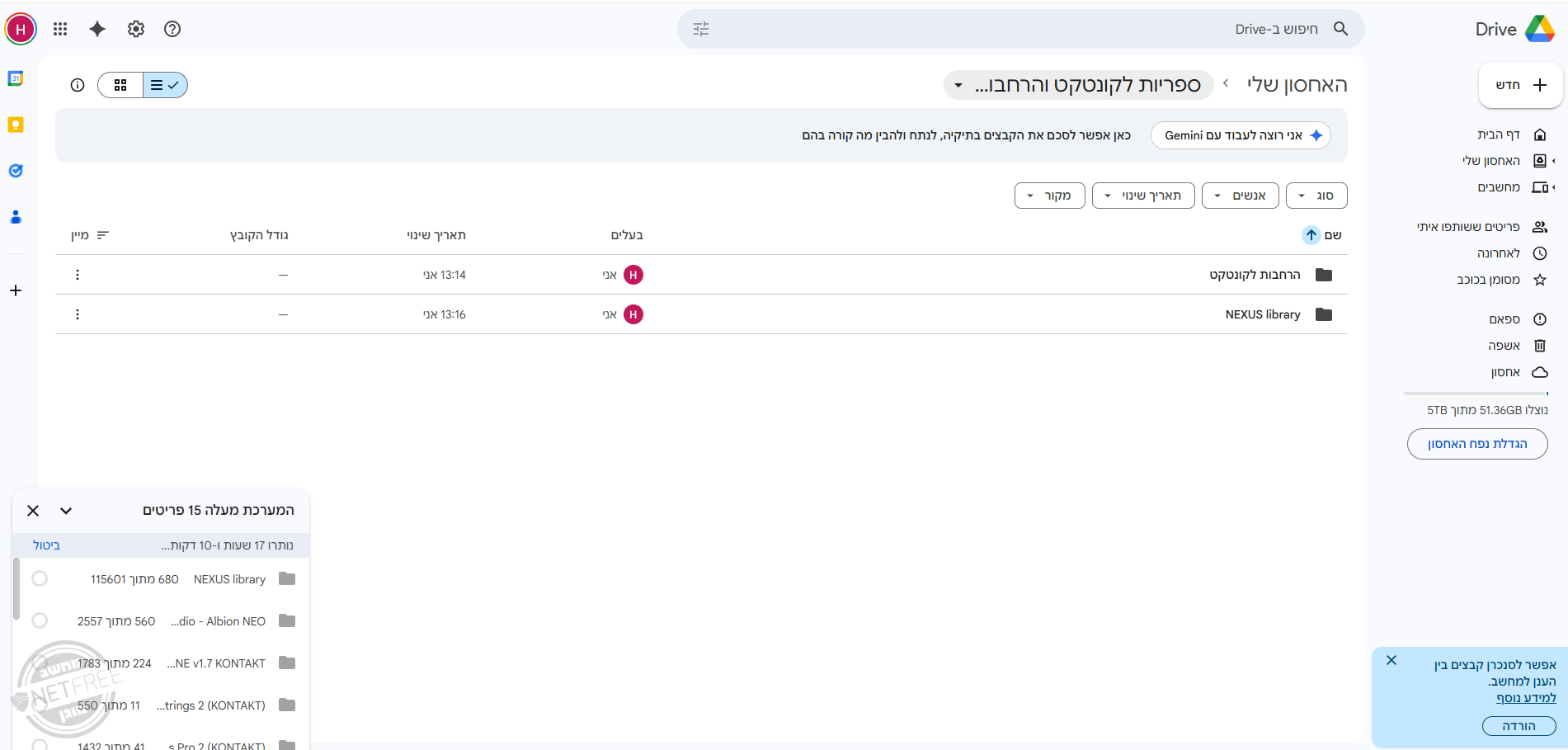
Task: Click in the Drive search field
Action: coord(1015,29)
